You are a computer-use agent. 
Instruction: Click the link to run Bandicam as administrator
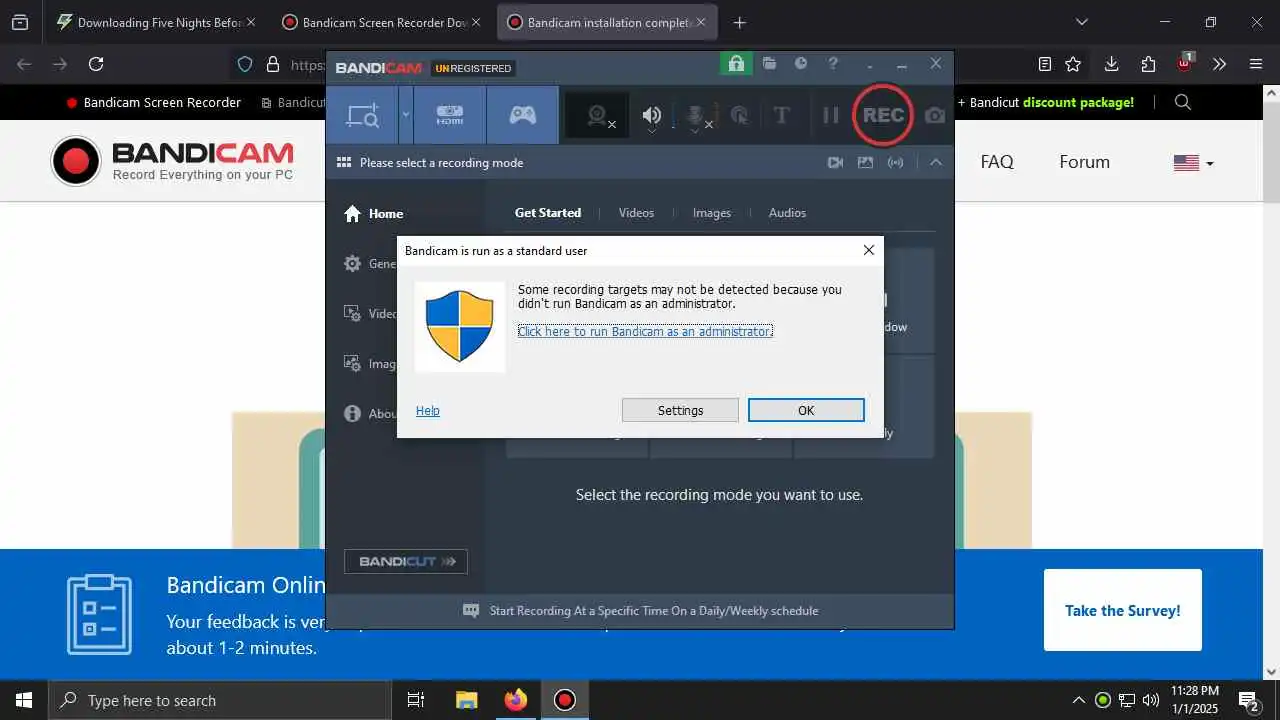point(645,331)
